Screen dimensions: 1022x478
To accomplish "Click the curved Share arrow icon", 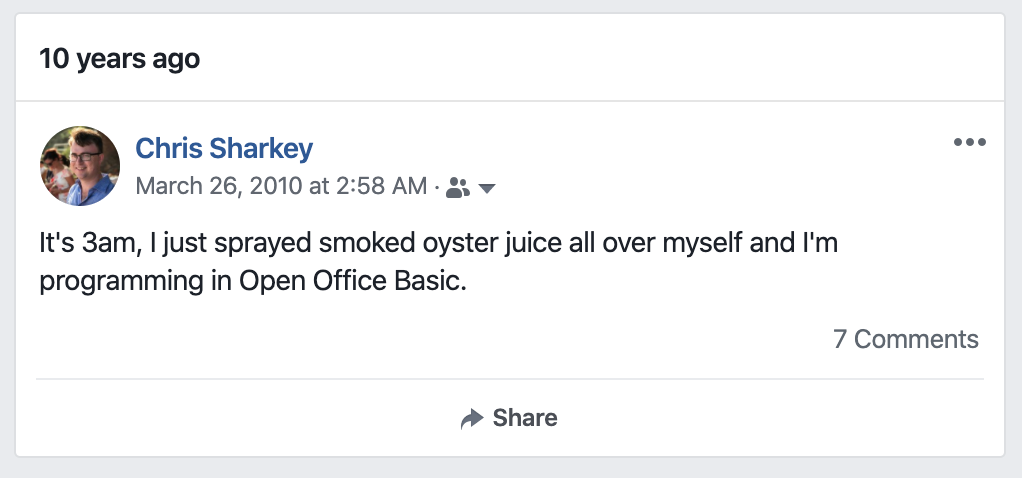I will [x=472, y=418].
